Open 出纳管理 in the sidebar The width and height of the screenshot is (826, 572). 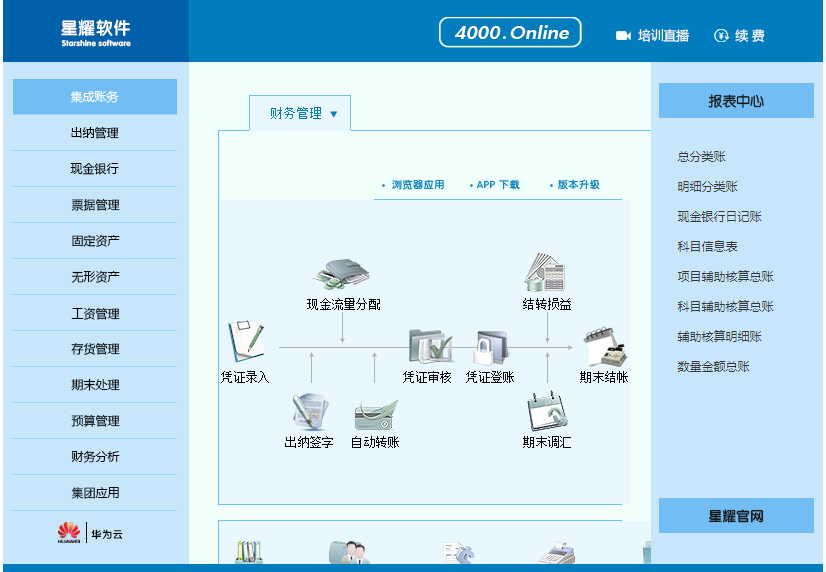pyautogui.click(x=95, y=133)
